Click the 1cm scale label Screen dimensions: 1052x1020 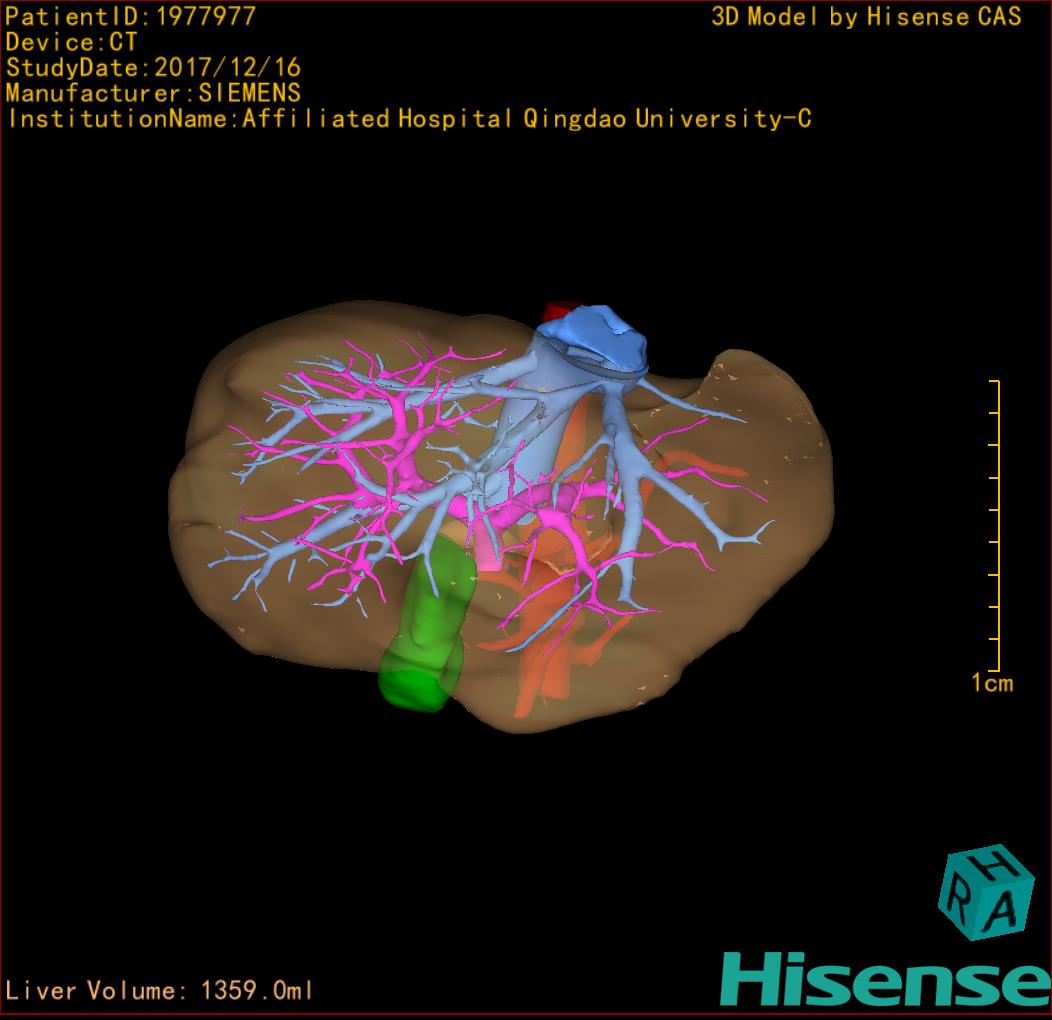click(x=991, y=684)
